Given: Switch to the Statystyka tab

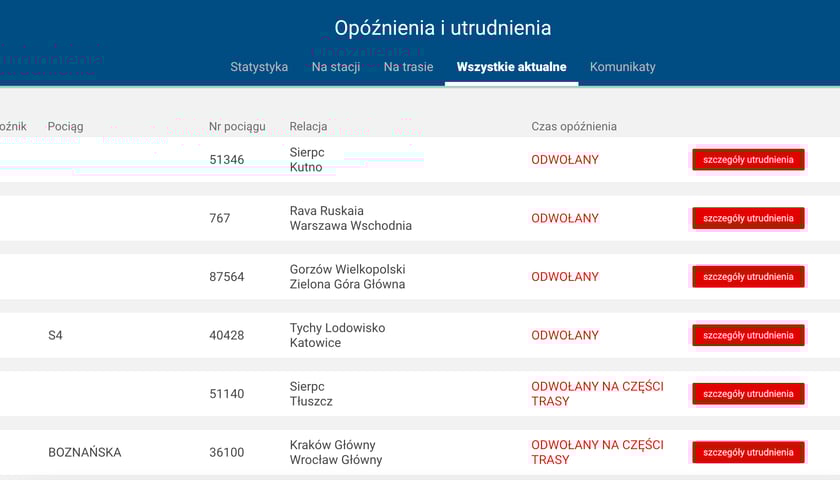Looking at the screenshot, I should click(259, 67).
